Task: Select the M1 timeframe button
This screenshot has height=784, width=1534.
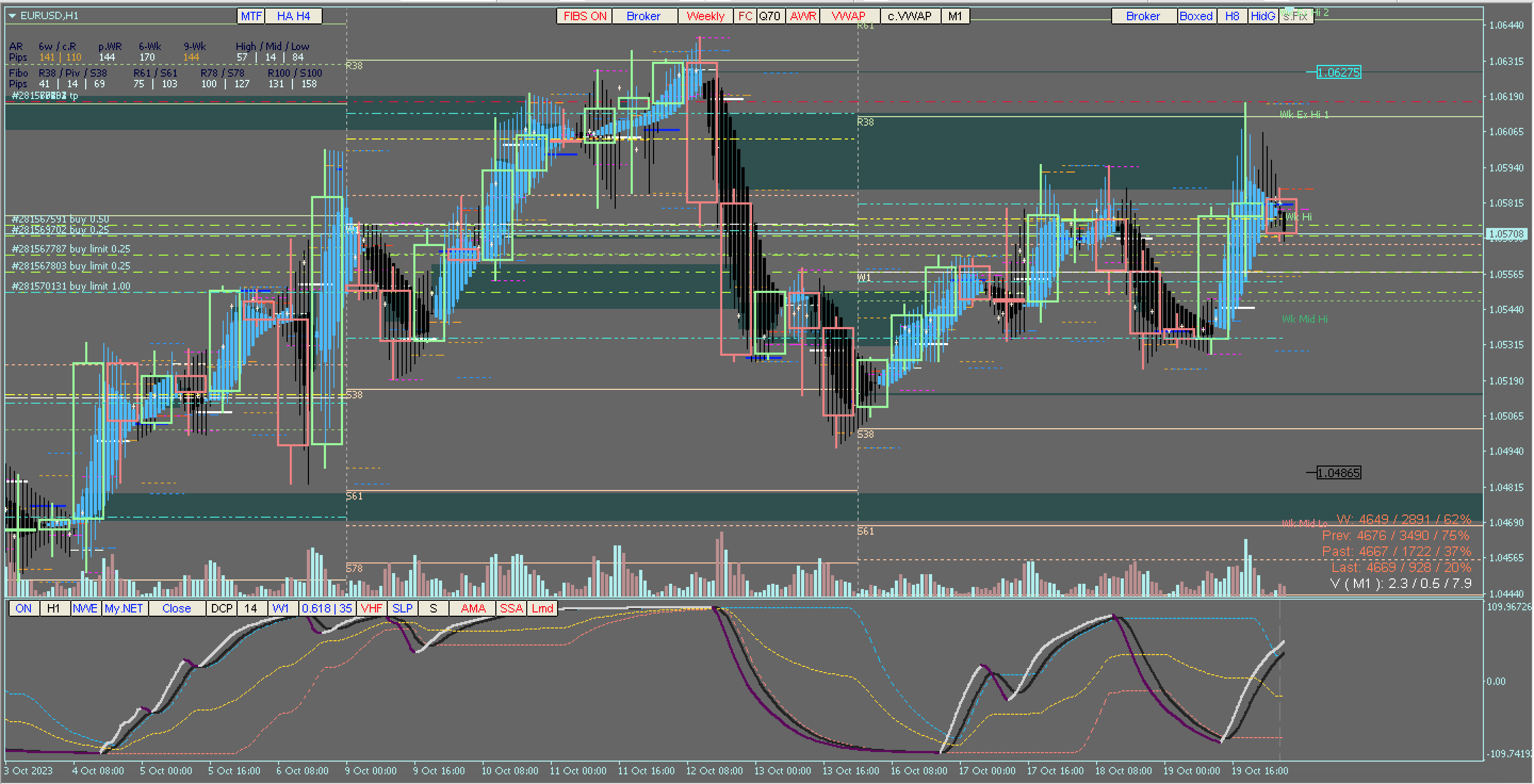Action: pos(955,16)
